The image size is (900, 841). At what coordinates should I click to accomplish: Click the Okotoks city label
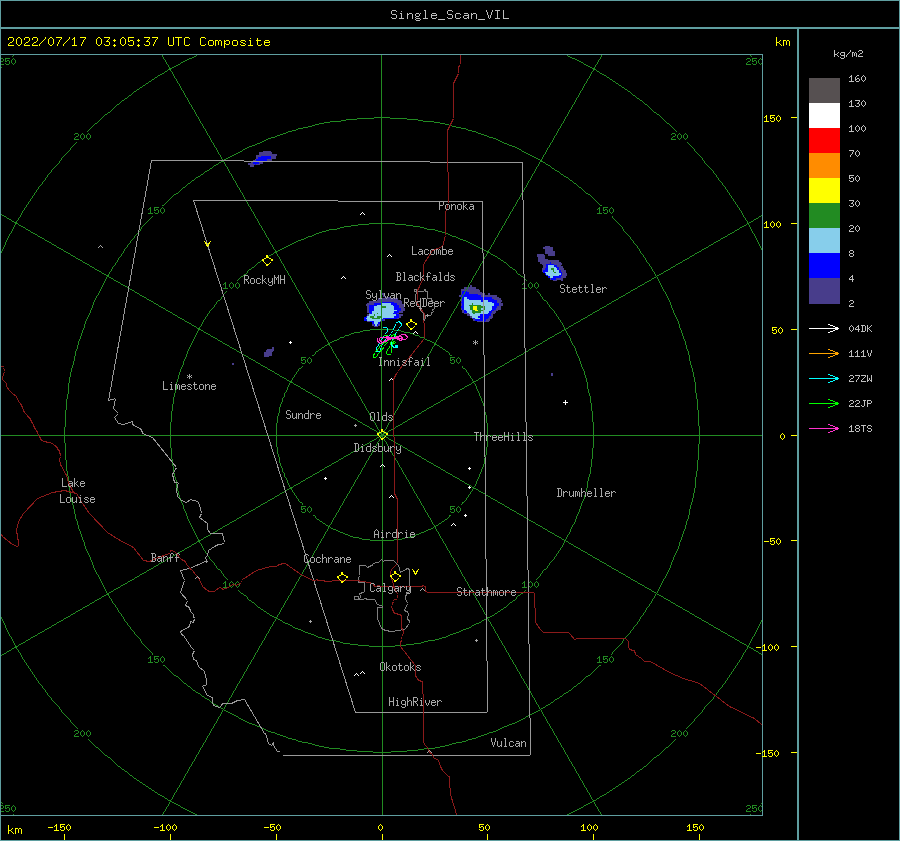click(400, 667)
